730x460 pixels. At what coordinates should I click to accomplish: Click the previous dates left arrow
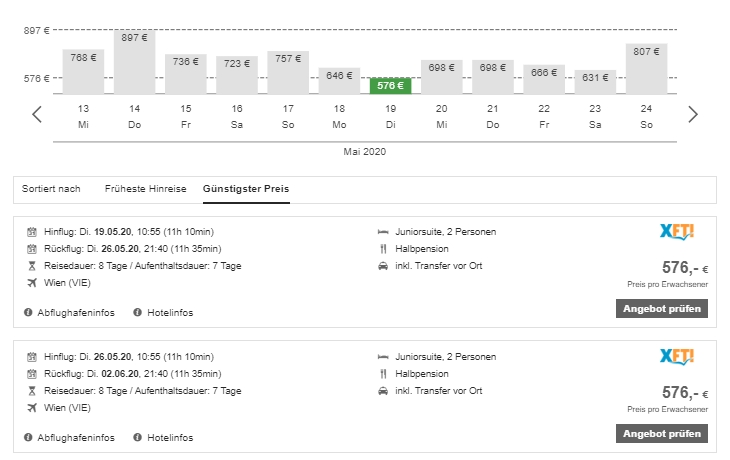tap(37, 114)
